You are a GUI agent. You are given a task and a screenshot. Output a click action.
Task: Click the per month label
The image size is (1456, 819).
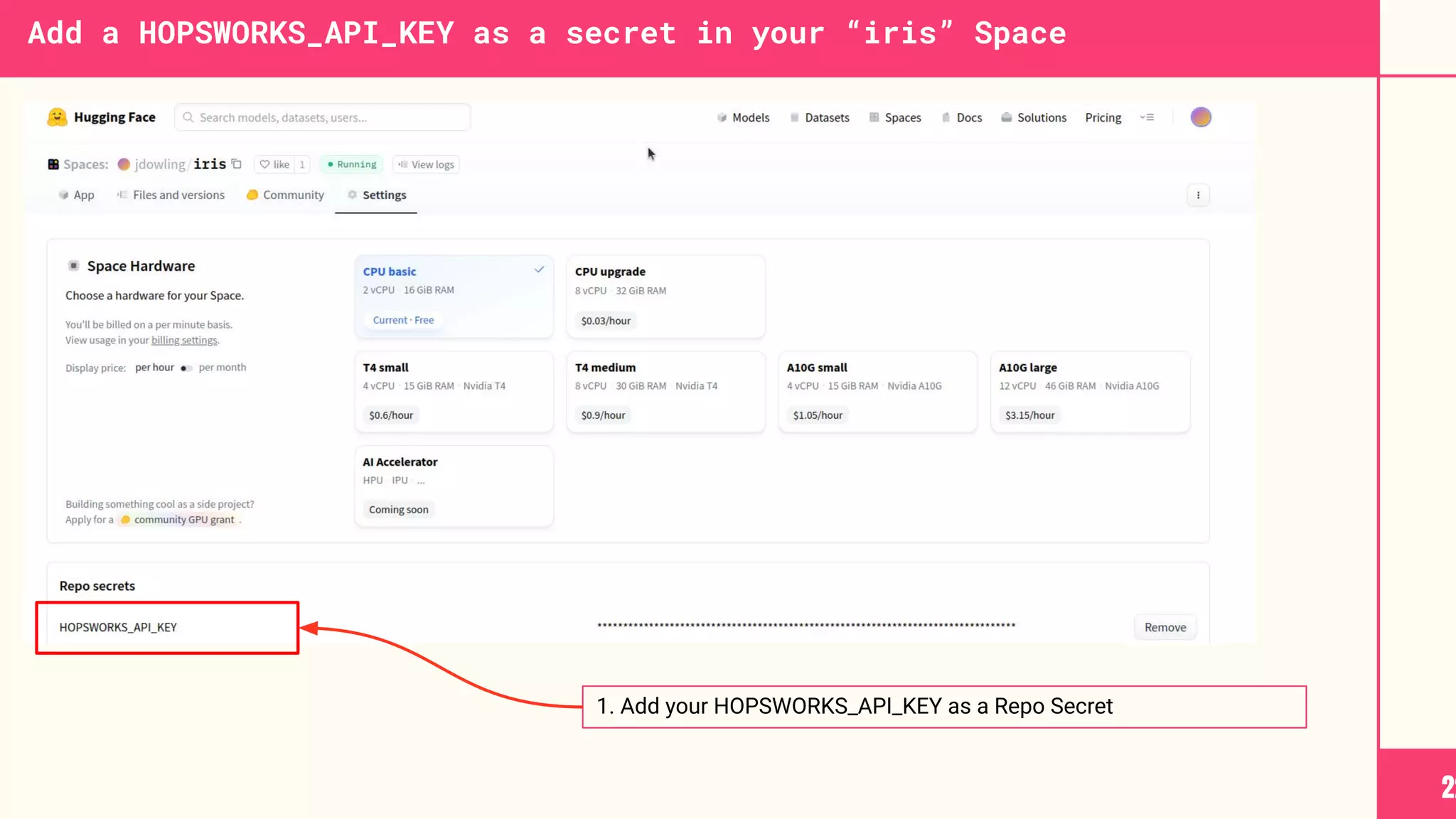[x=223, y=368]
